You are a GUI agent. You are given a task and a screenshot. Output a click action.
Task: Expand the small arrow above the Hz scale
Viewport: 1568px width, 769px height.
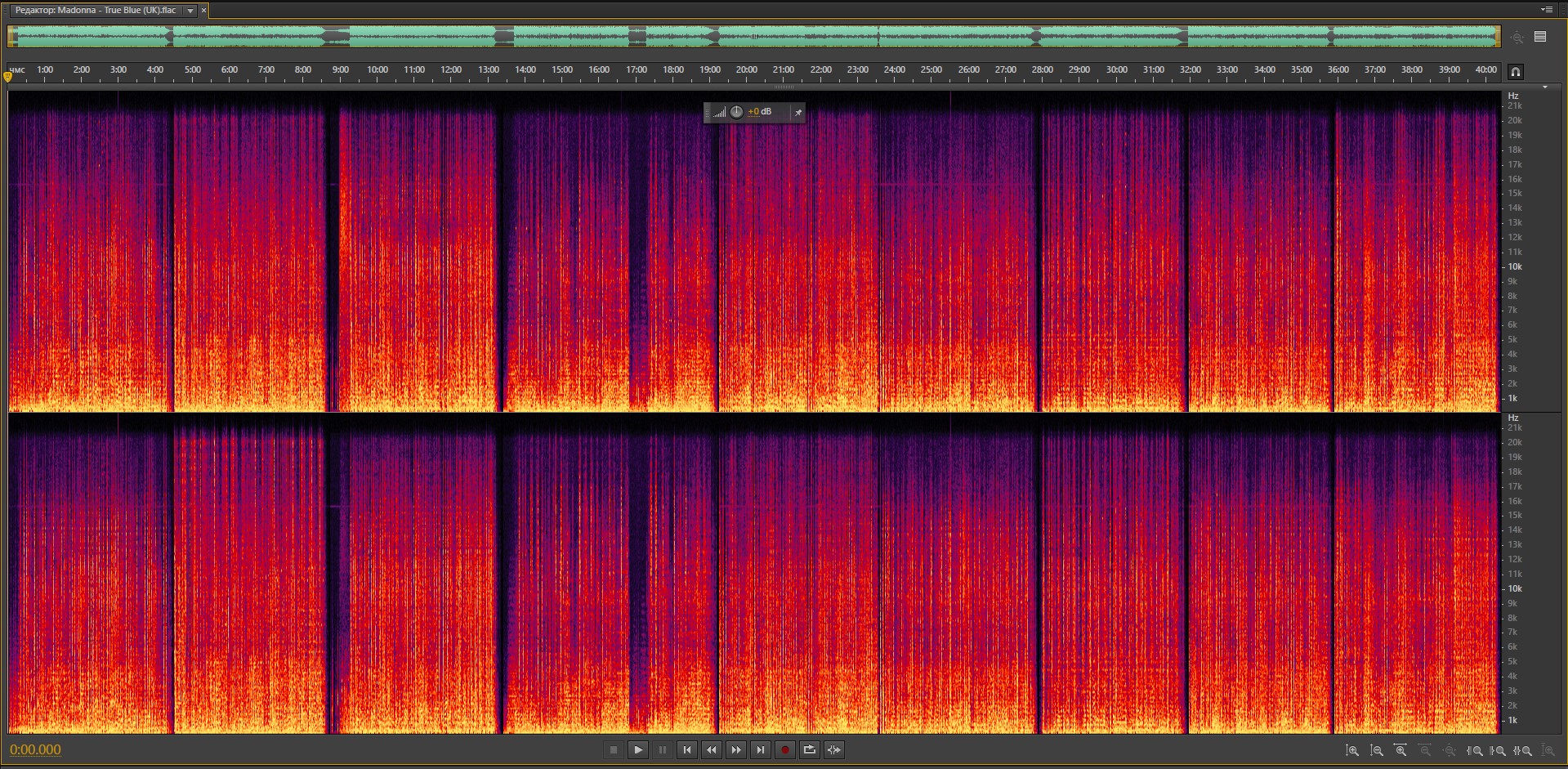pyautogui.click(x=1544, y=87)
